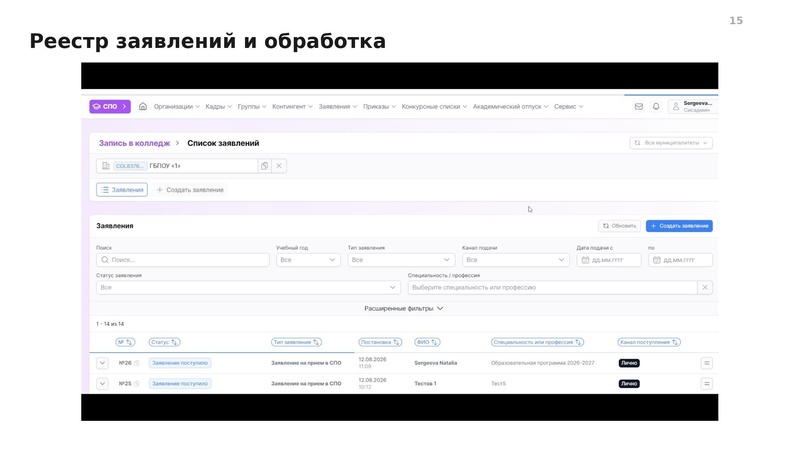Viewport: 800px width, 450px height.
Task: Select the Создать заявление tab
Action: (190, 190)
